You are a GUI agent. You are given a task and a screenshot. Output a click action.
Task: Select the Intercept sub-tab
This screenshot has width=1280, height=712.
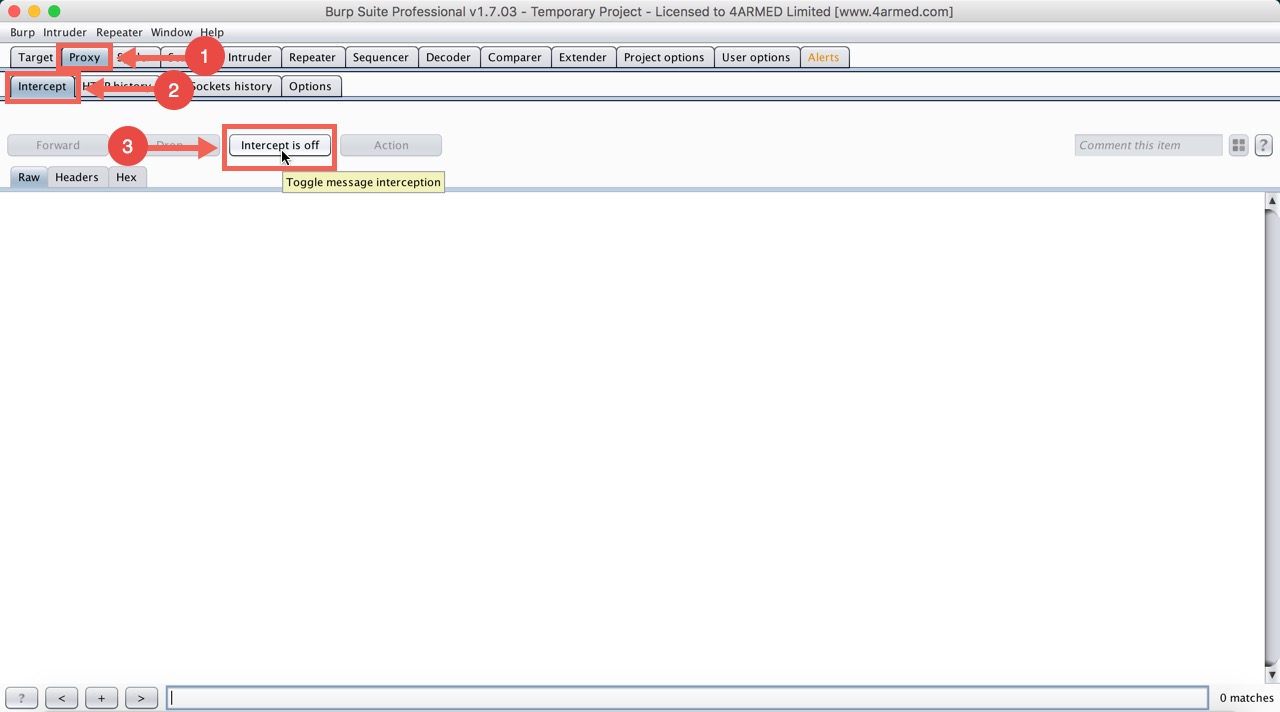pos(42,86)
